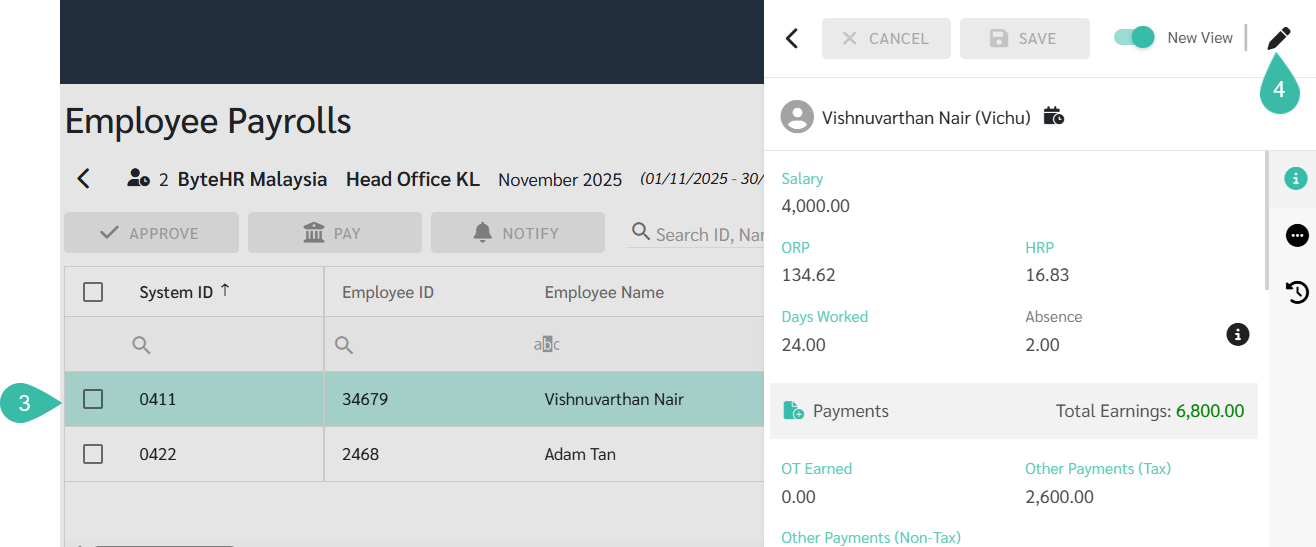
Task: Click the ByteHR Malaysia company name
Action: click(x=252, y=180)
